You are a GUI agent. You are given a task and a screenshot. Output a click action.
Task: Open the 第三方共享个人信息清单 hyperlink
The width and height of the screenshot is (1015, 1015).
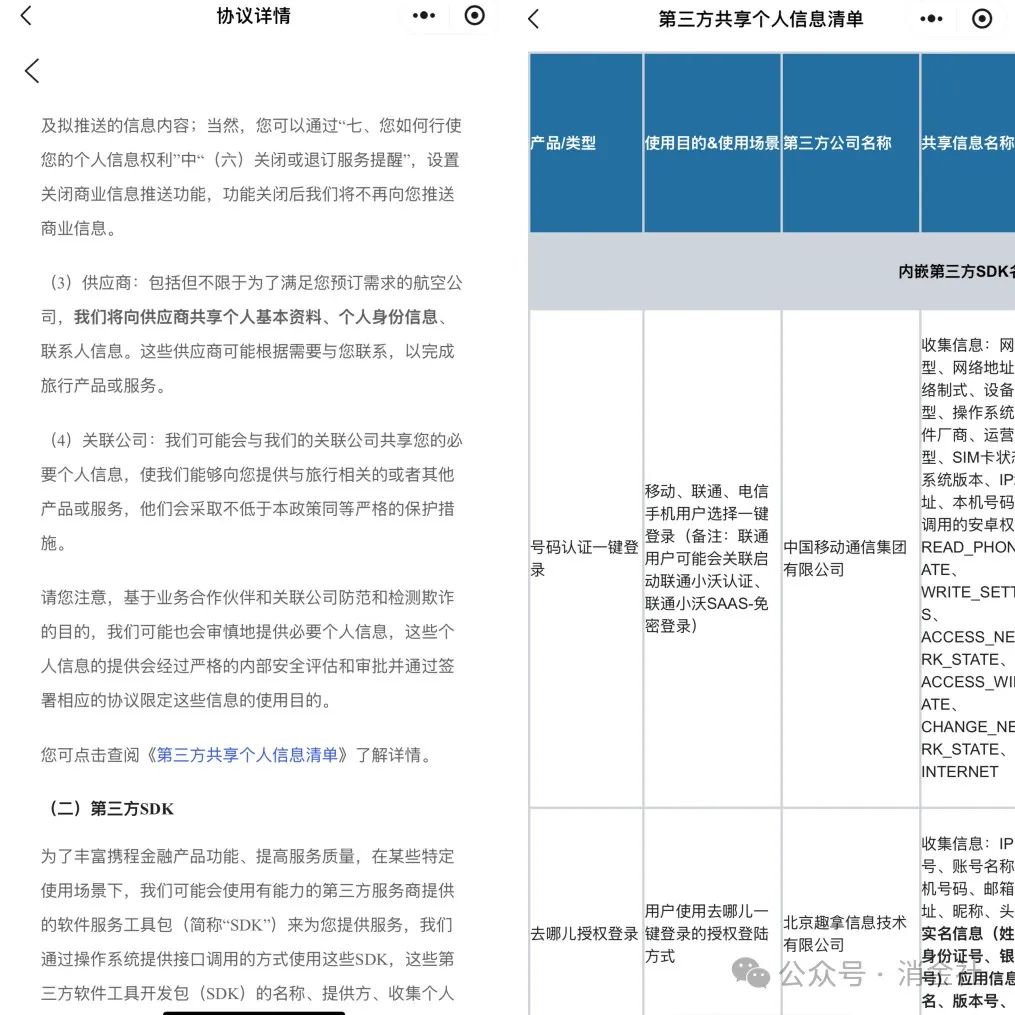[x=247, y=755]
